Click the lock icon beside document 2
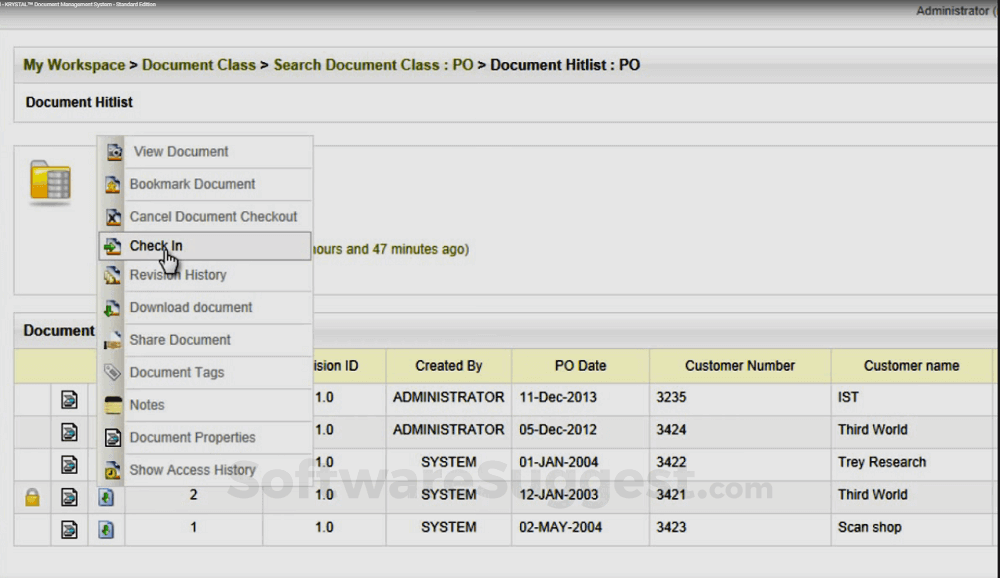The height and width of the screenshot is (578, 1000). (32, 495)
